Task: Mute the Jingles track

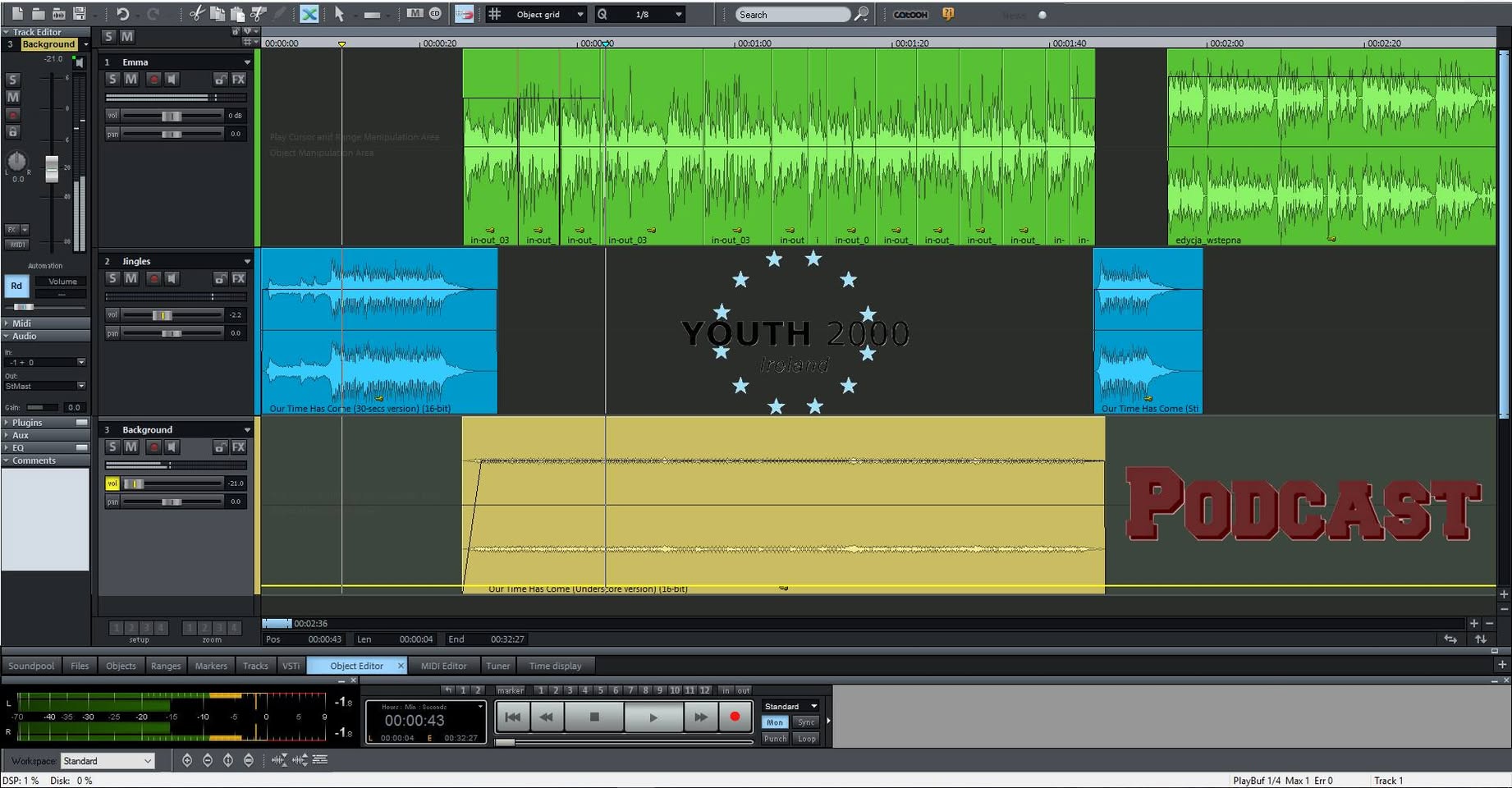Action: [x=131, y=278]
